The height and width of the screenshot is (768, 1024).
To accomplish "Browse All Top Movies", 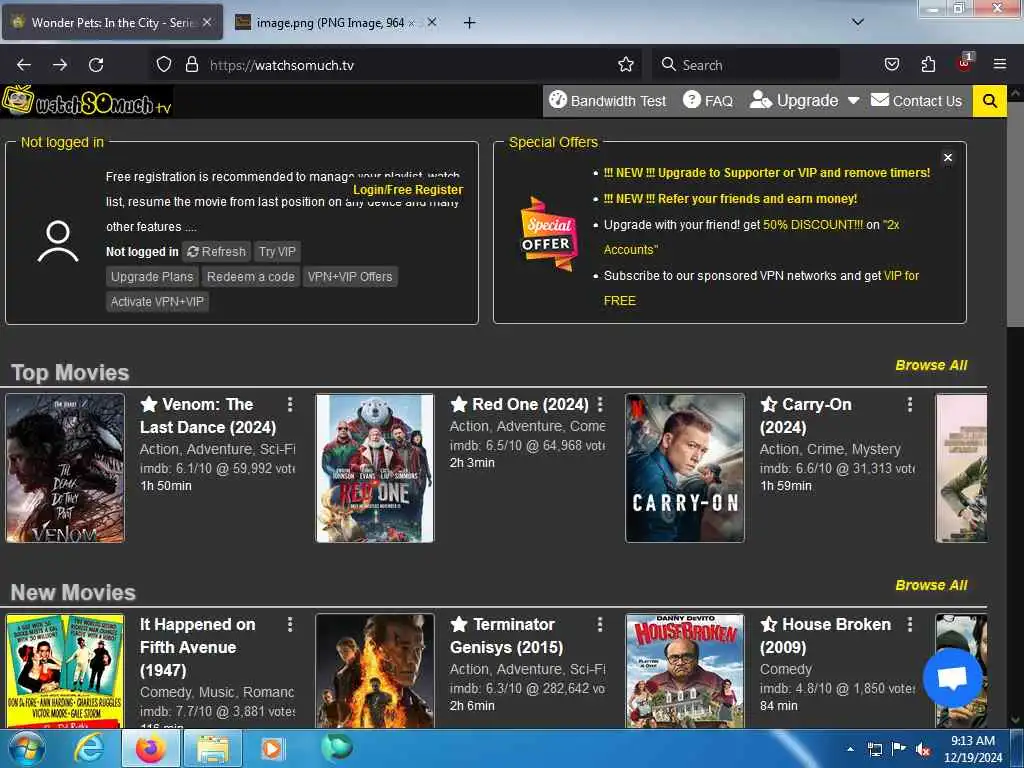I will (931, 365).
